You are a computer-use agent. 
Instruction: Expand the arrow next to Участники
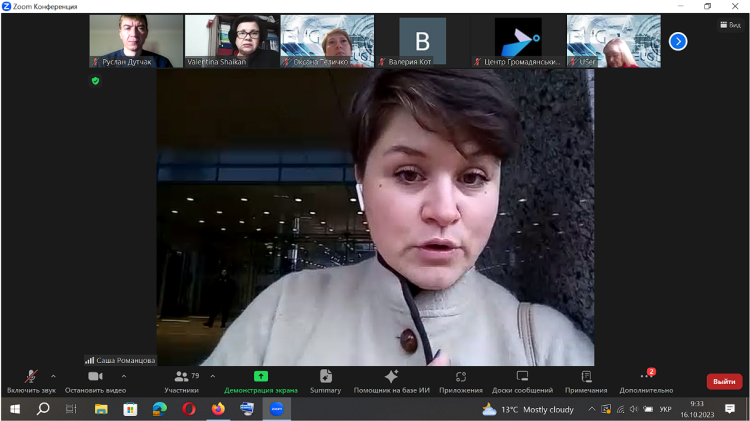[212, 376]
